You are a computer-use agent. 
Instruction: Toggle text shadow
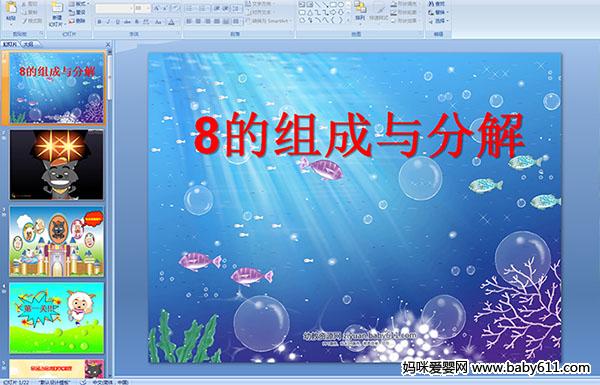tap(137, 22)
